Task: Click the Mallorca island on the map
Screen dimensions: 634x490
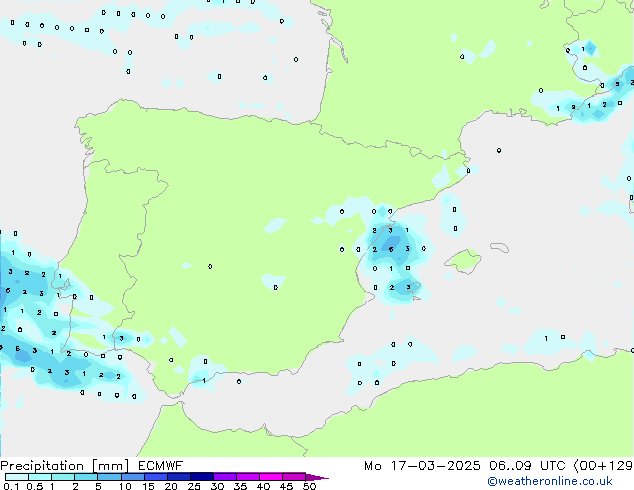Action: [x=463, y=261]
